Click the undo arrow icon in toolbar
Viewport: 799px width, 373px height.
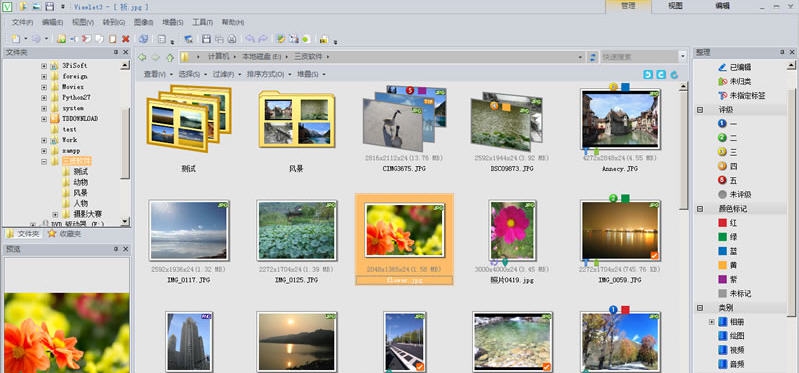tap(250, 39)
